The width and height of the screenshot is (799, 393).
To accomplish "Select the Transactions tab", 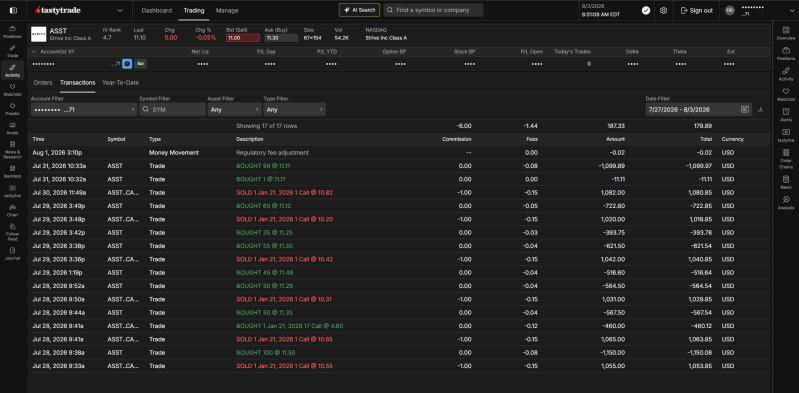I will point(77,83).
